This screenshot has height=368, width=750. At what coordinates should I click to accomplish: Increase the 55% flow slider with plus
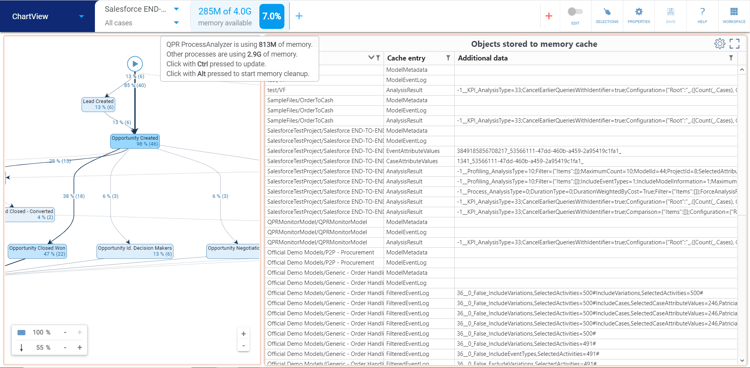79,347
